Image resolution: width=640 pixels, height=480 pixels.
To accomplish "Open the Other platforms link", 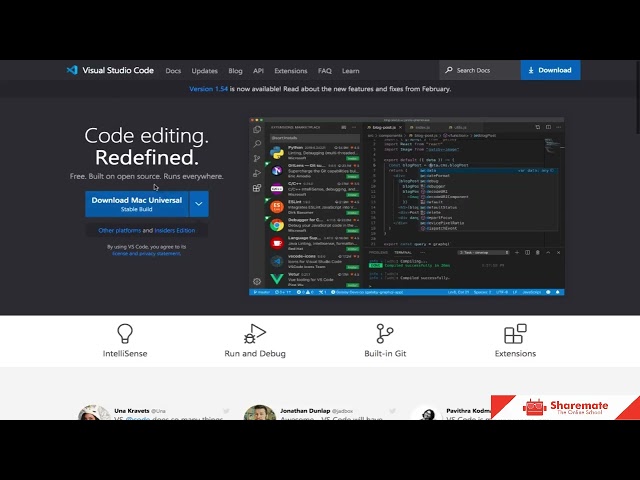I will point(120,230).
